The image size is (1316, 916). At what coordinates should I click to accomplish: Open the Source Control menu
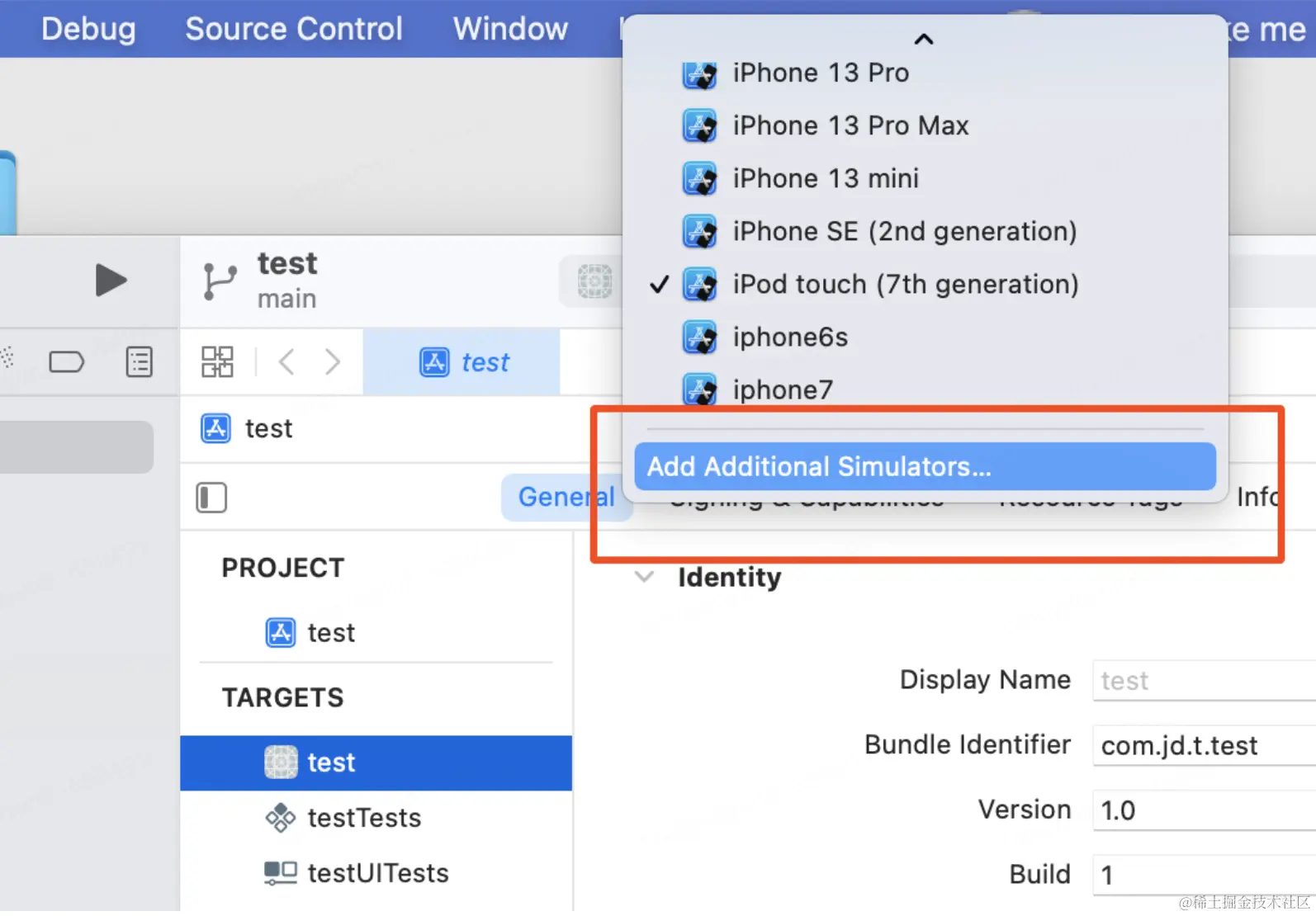[294, 29]
